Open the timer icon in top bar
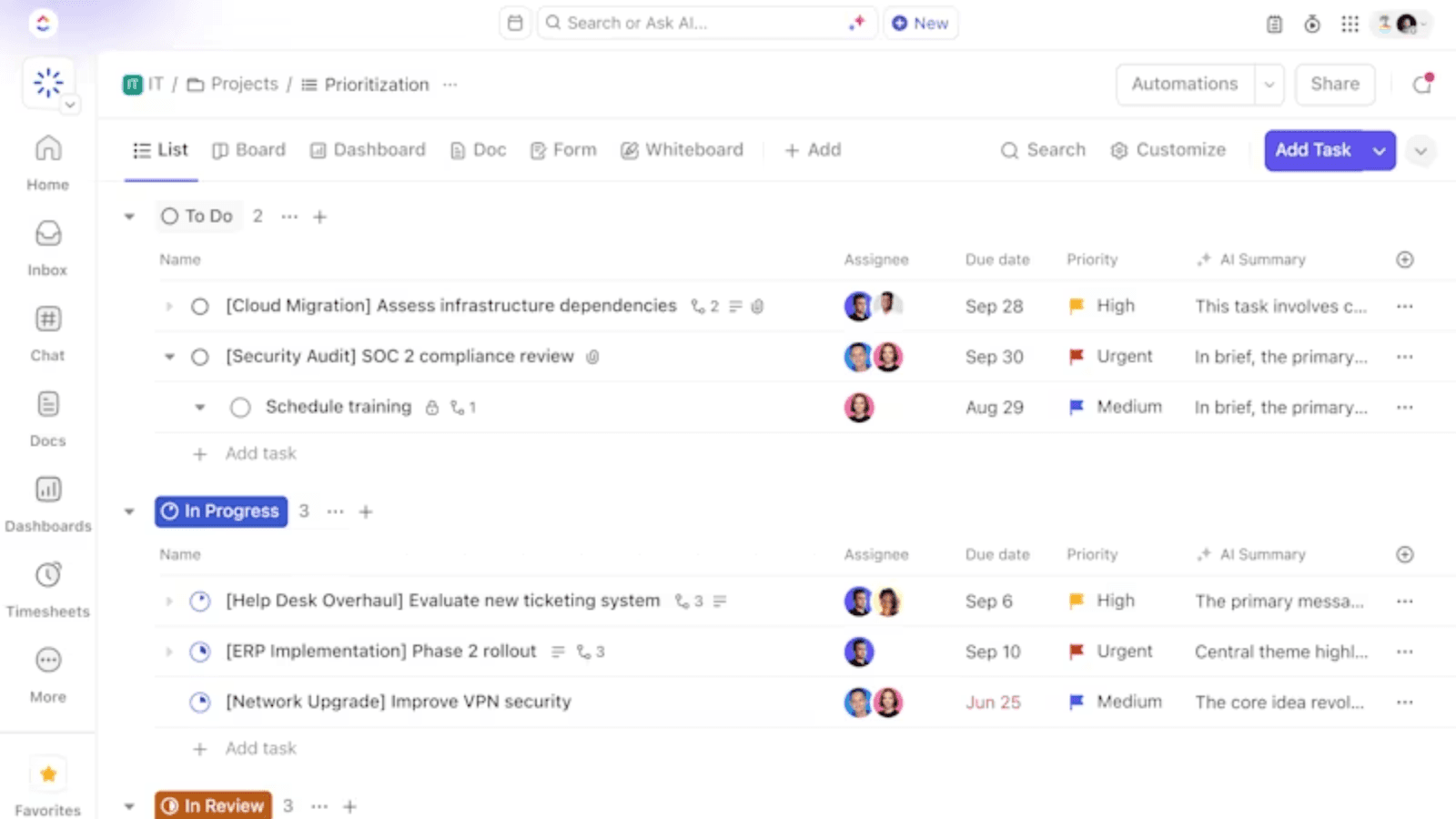1456x819 pixels. coord(1311,25)
